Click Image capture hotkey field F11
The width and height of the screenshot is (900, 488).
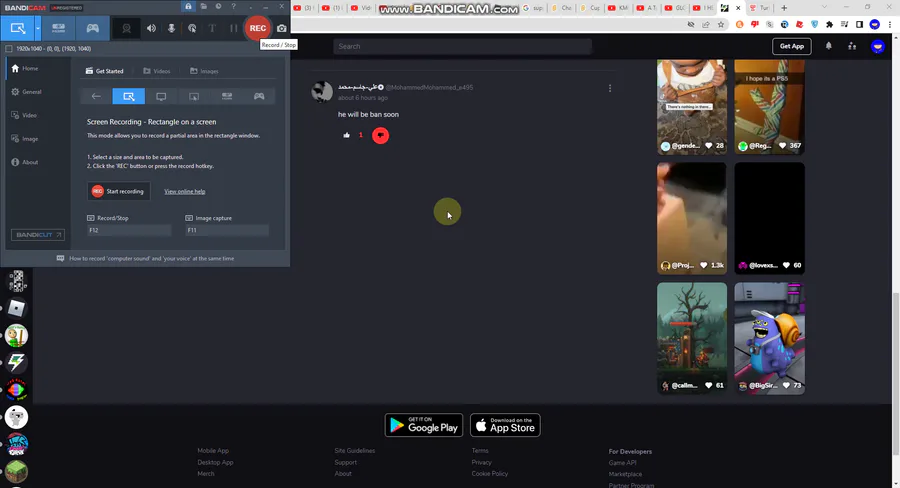(227, 230)
